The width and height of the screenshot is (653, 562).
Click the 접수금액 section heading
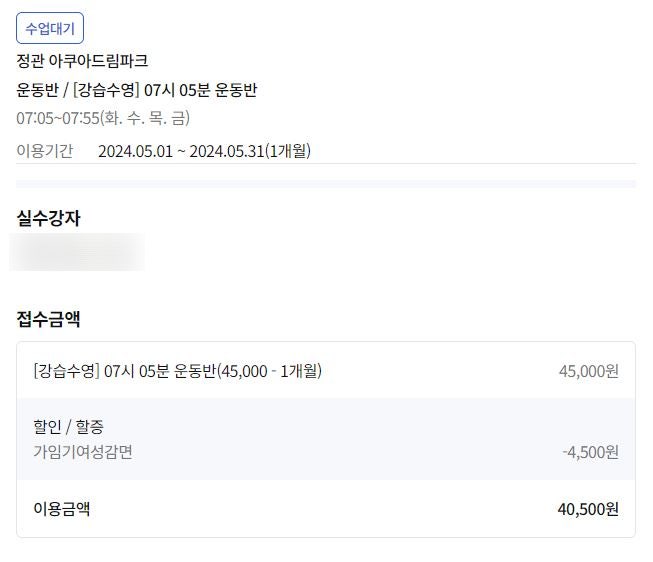click(x=48, y=319)
